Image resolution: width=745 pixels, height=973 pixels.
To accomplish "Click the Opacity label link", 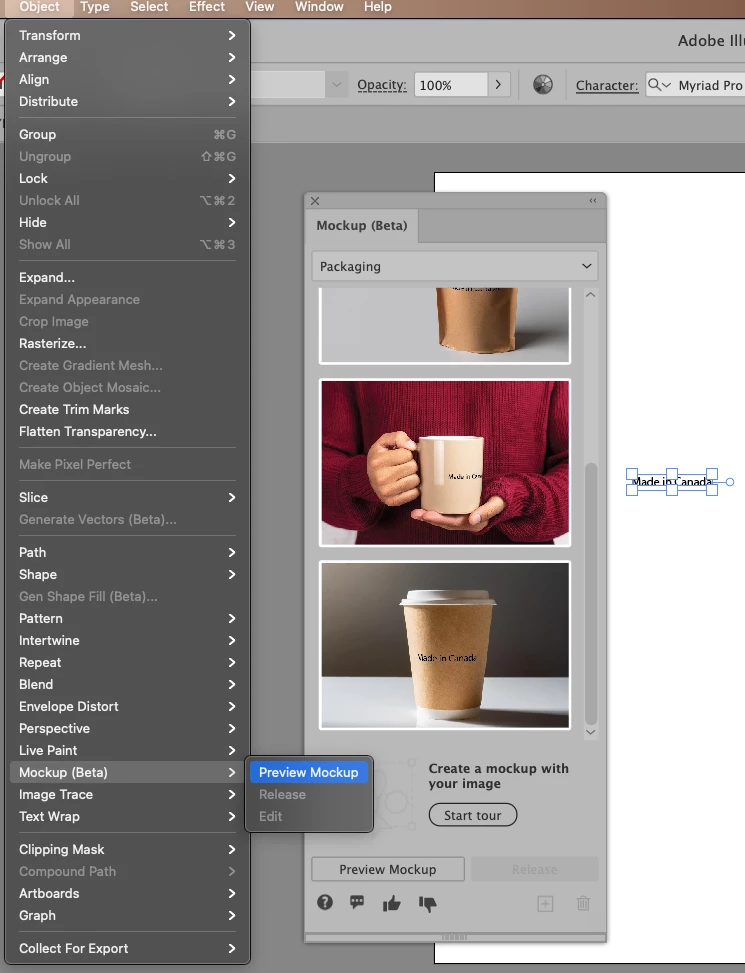I will pos(381,85).
